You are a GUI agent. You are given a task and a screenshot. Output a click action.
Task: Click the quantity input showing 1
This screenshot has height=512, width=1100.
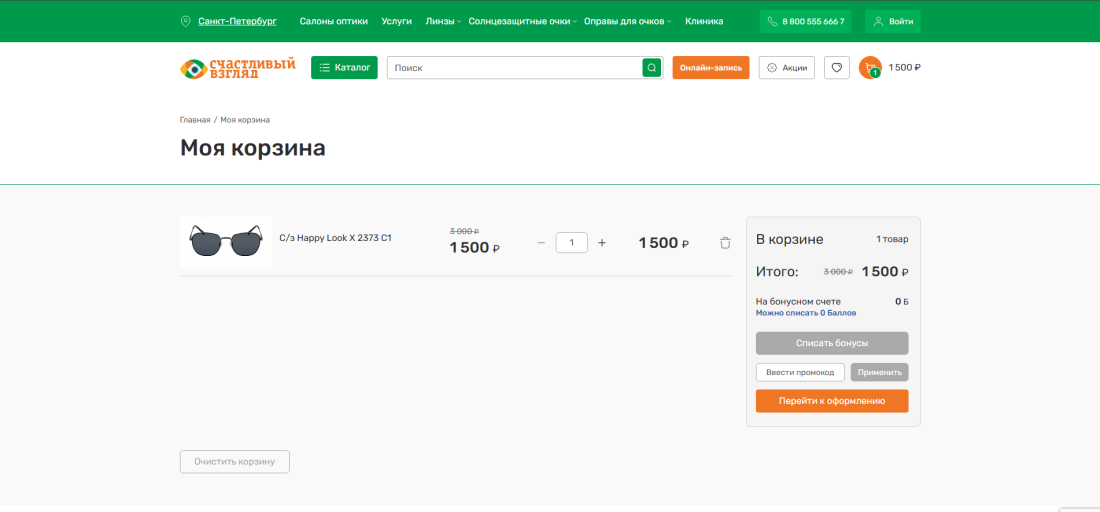pos(572,243)
